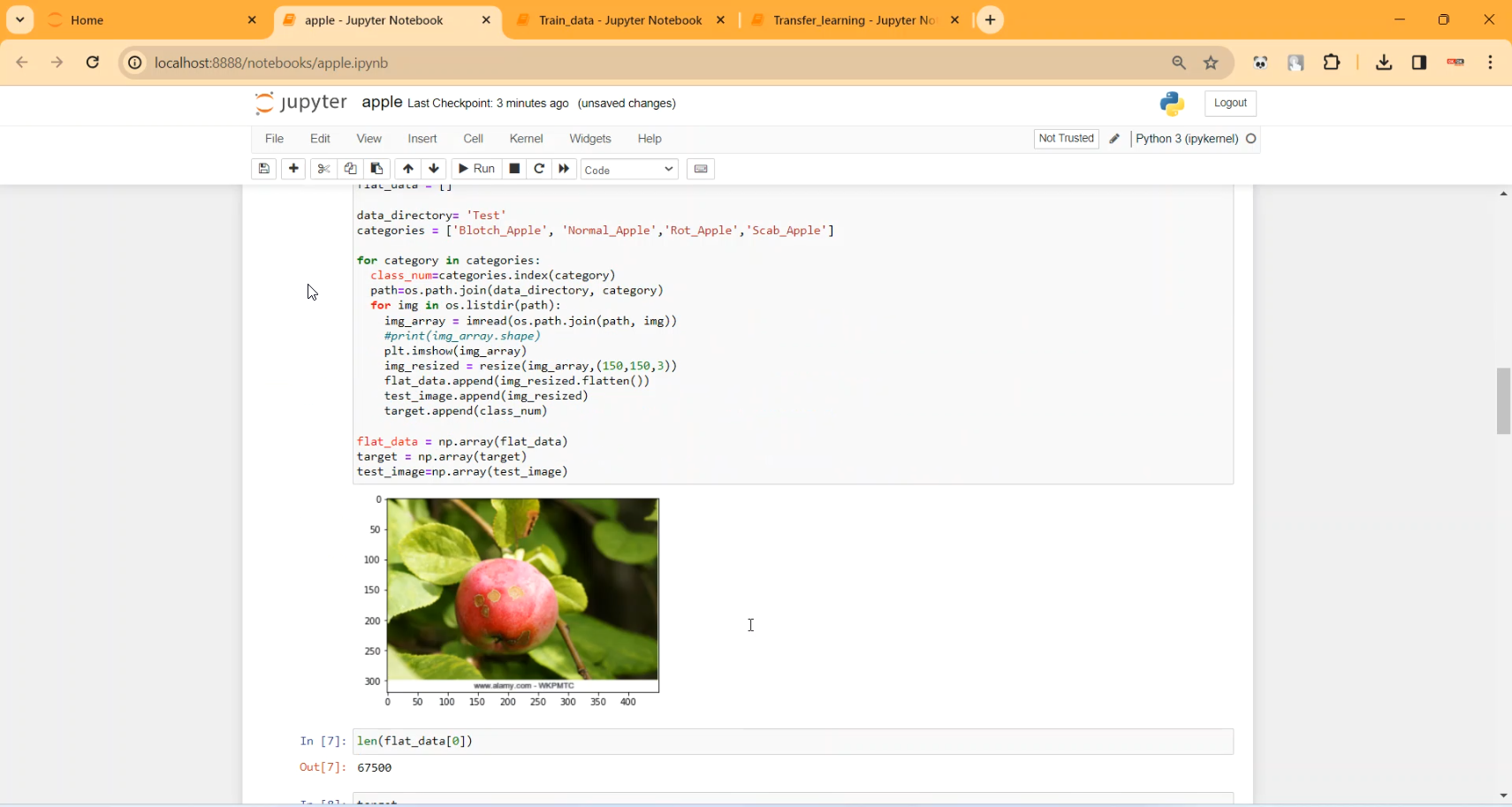Toggle the browser side panel
Screen dimensions: 1512x807
tap(1418, 62)
